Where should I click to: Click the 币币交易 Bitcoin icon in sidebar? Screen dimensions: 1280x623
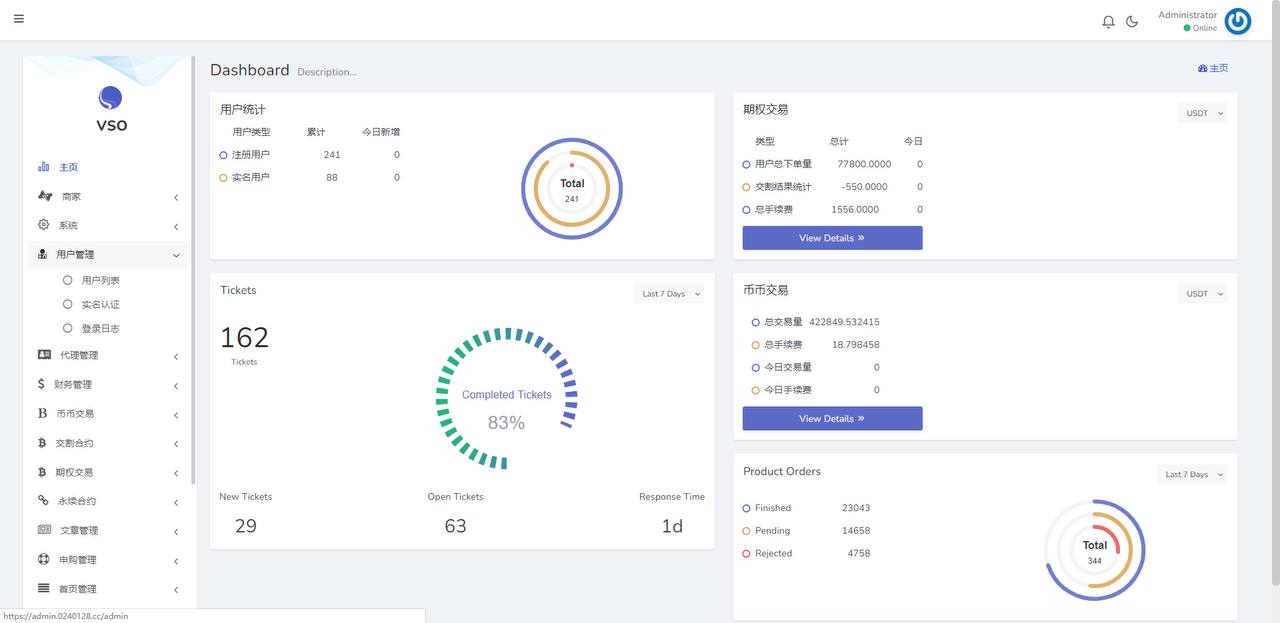[x=40, y=412]
